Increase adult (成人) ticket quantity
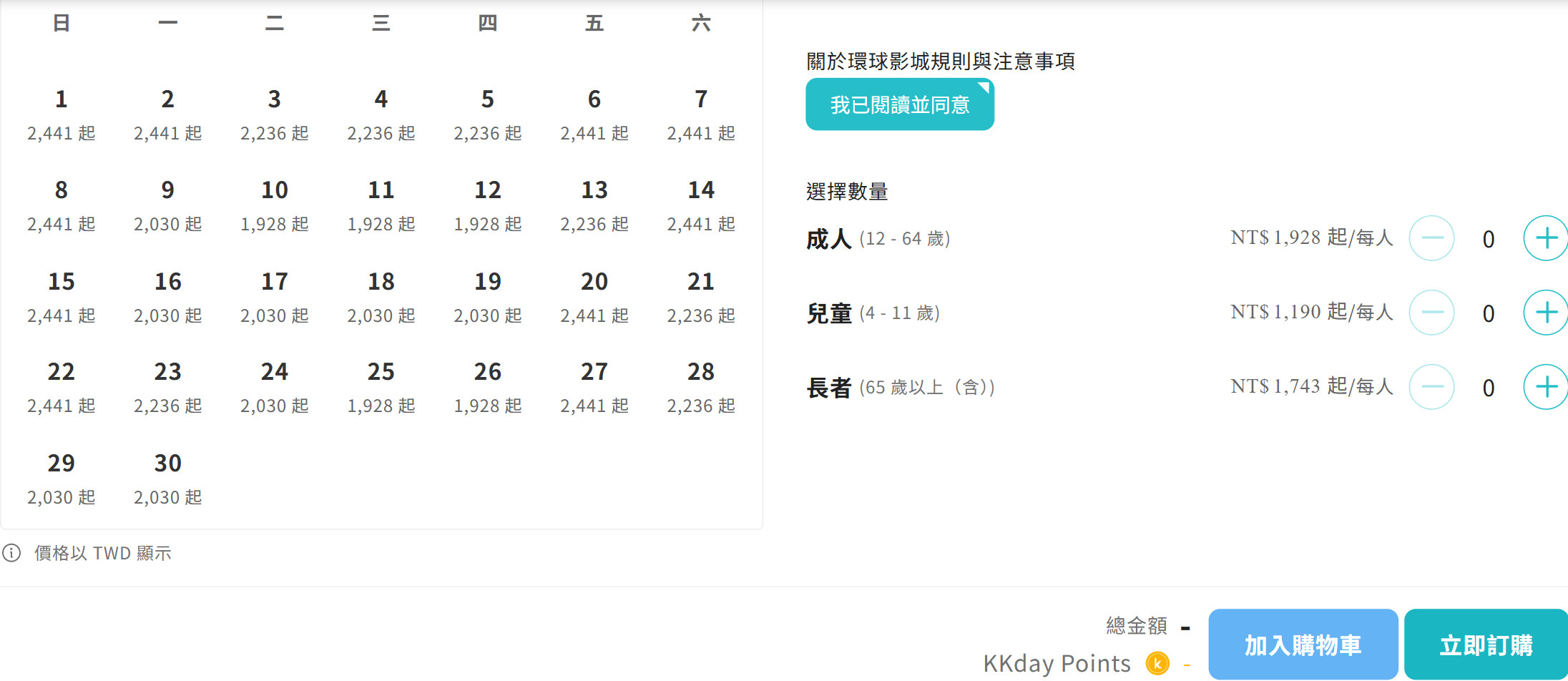Image resolution: width=1568 pixels, height=681 pixels. point(1546,238)
